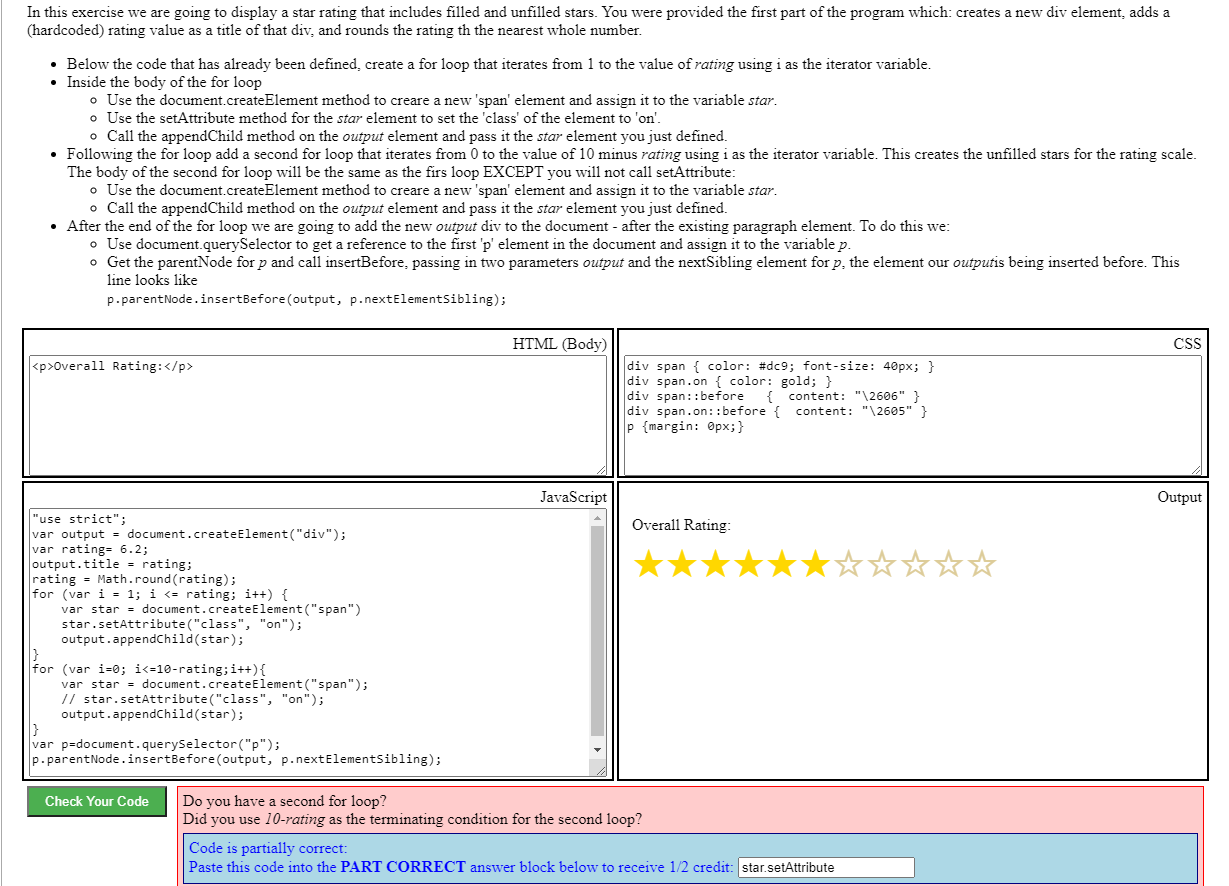
Task: Click the 'p.parentNode.insertBefore' example line in instructions
Action: [x=306, y=299]
